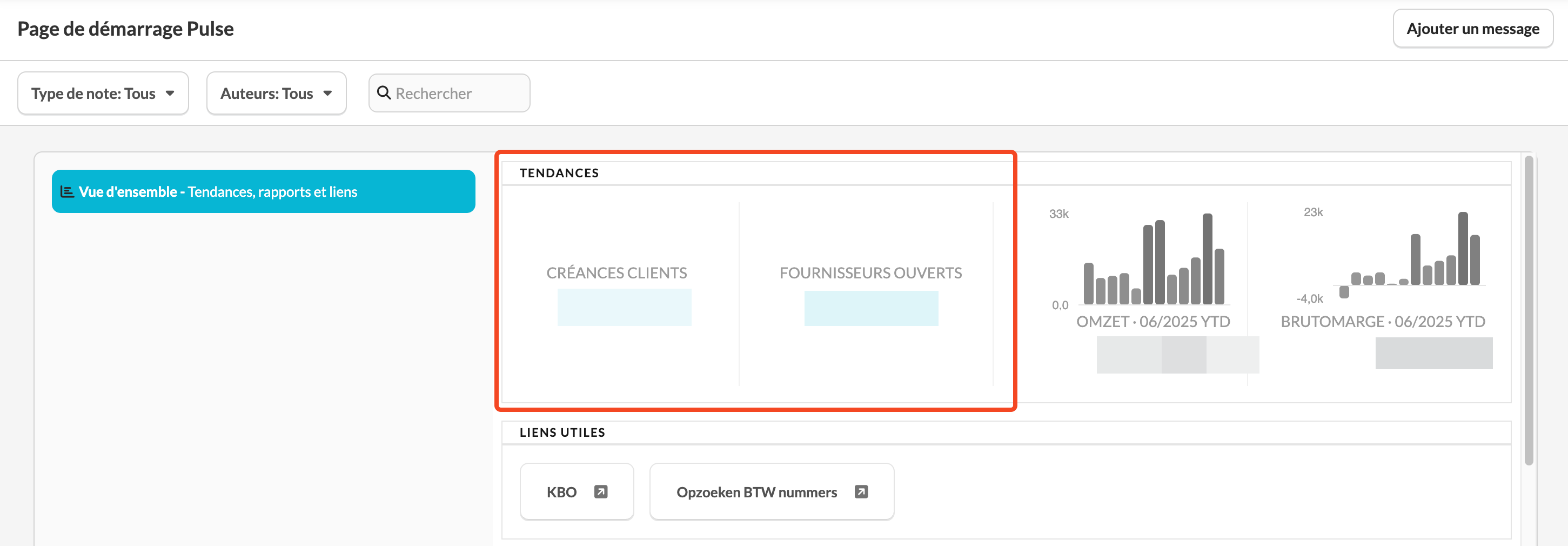Open the KBO external link button
The image size is (1568, 546).
pos(577,491)
